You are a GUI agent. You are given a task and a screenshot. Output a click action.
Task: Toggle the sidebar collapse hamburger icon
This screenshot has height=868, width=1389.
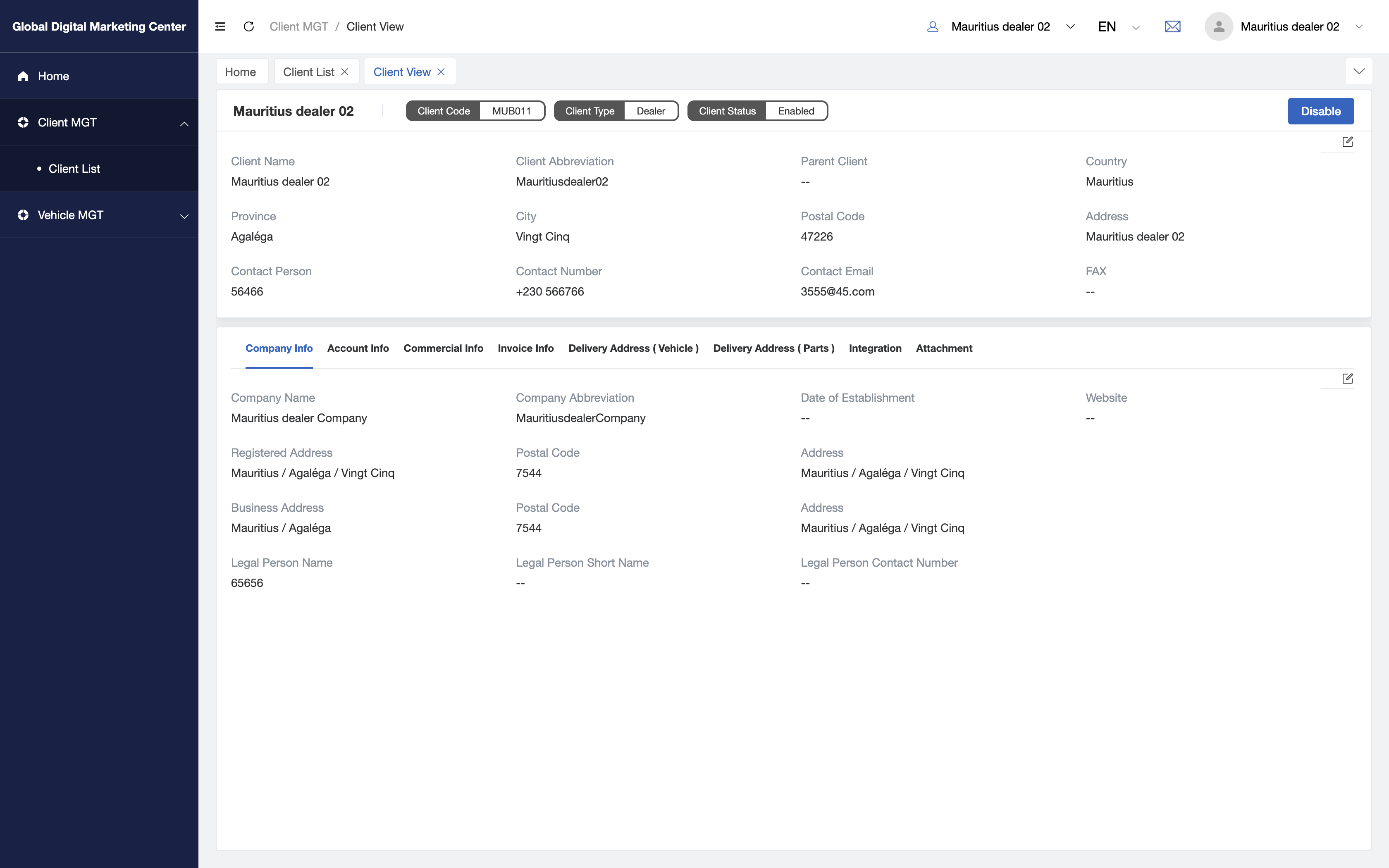click(x=220, y=26)
